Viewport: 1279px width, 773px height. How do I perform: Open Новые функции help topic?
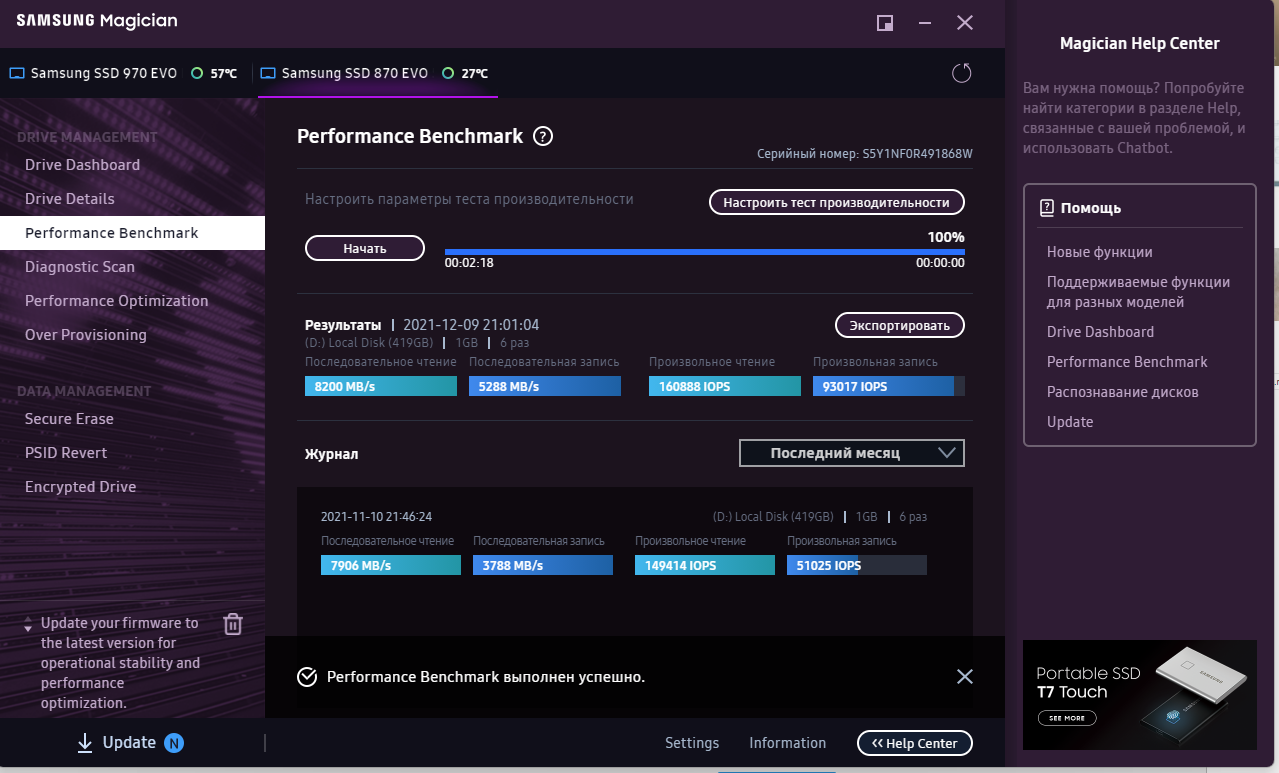pos(1100,252)
